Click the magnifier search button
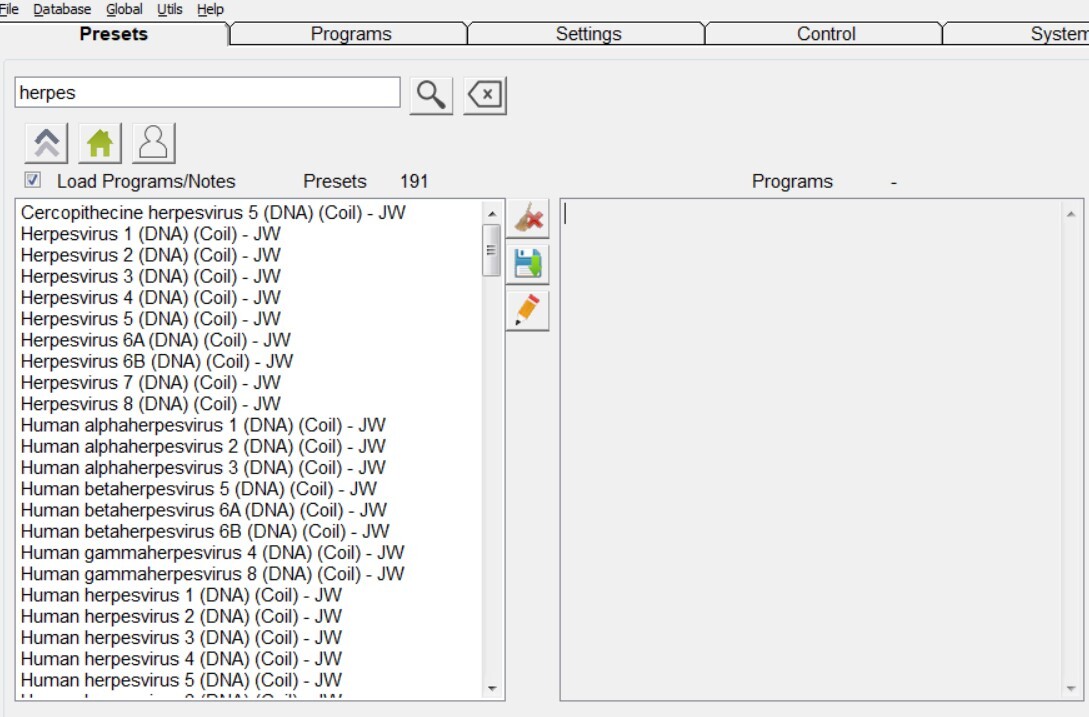This screenshot has height=717, width=1089. (x=431, y=95)
